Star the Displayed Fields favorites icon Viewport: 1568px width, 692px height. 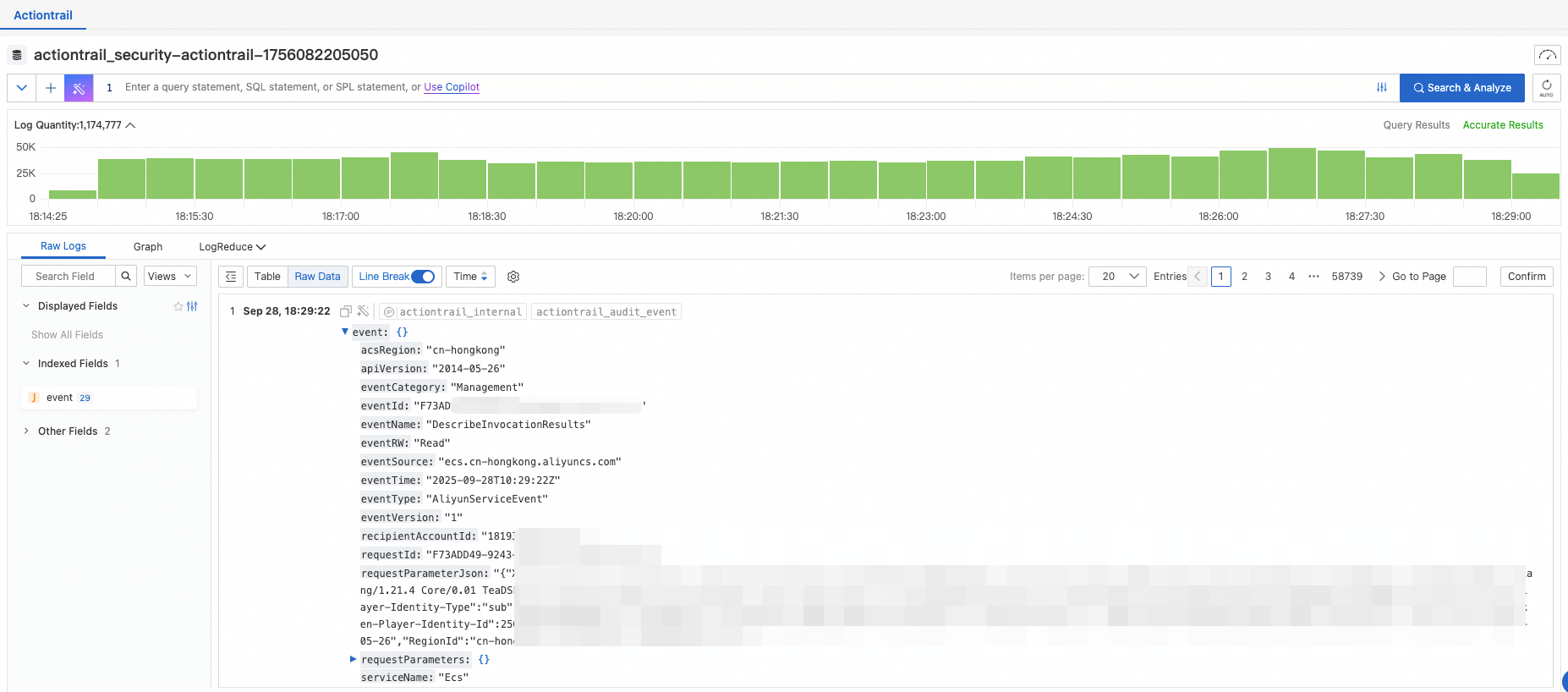tap(178, 306)
